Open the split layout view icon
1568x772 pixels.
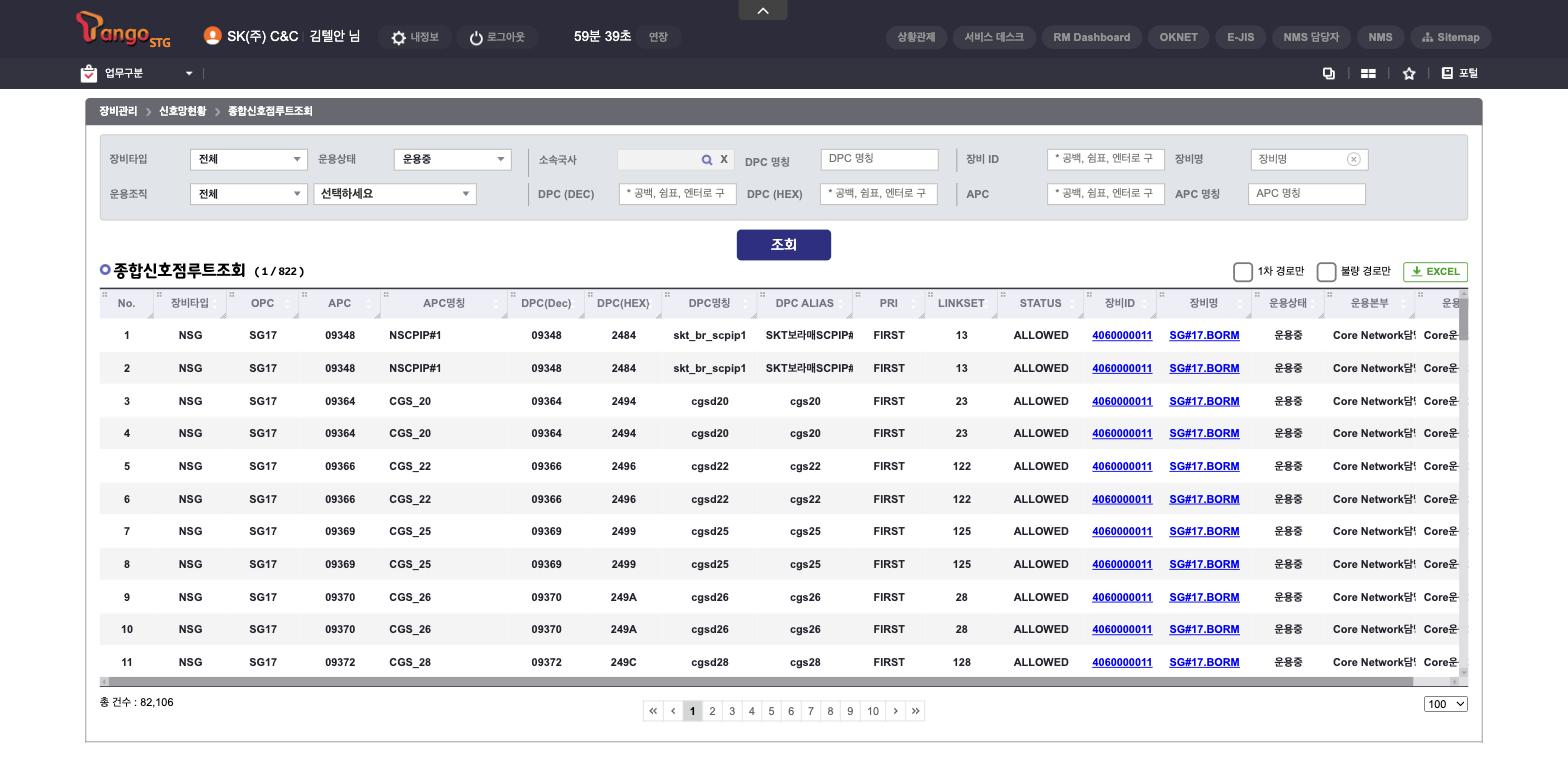coord(1368,73)
